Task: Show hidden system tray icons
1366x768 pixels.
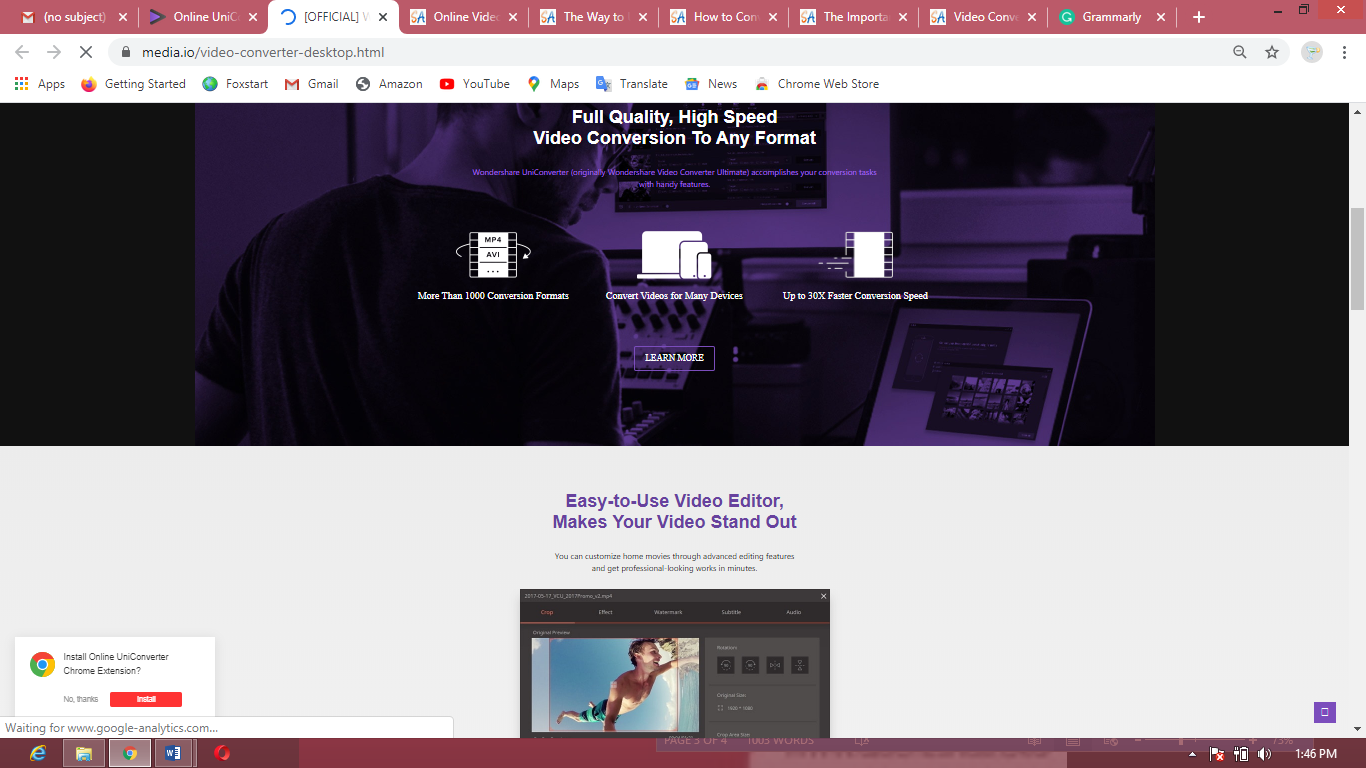Action: click(x=1194, y=754)
